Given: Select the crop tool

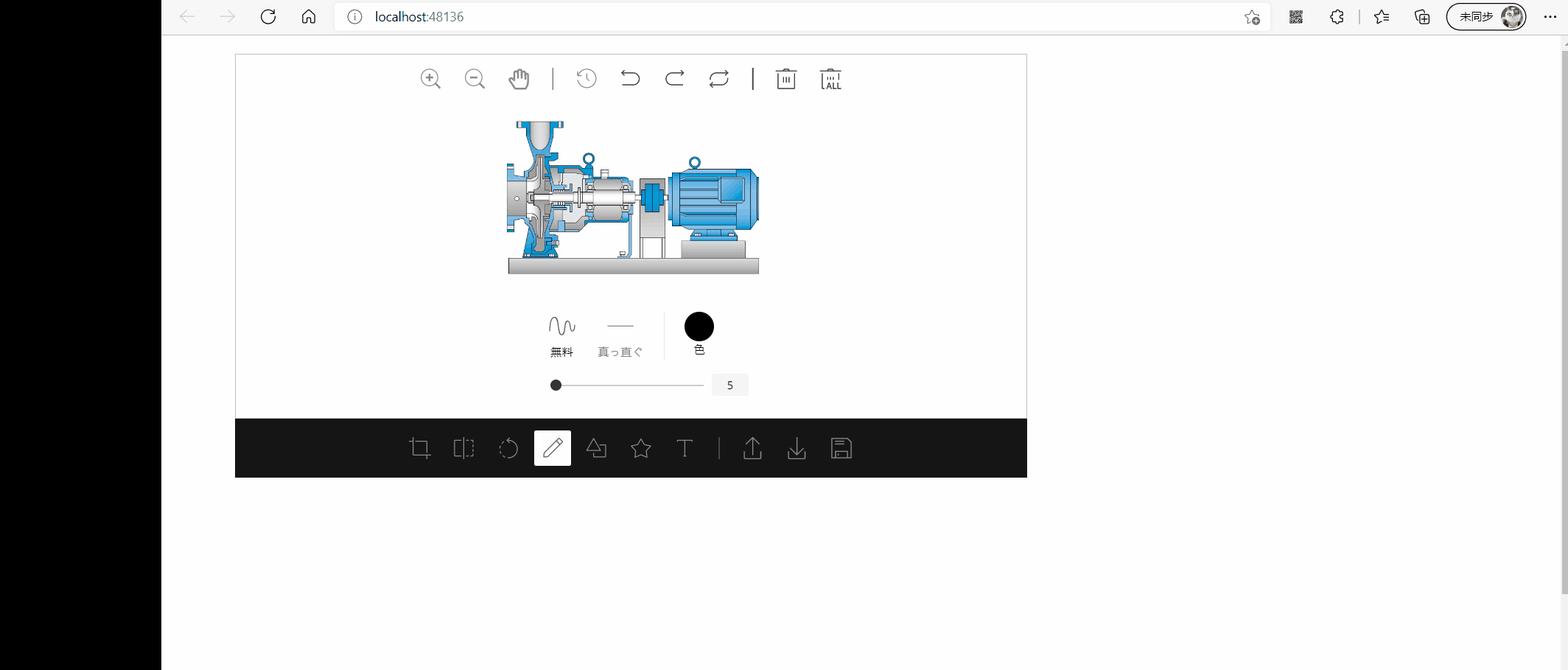Looking at the screenshot, I should 420,448.
